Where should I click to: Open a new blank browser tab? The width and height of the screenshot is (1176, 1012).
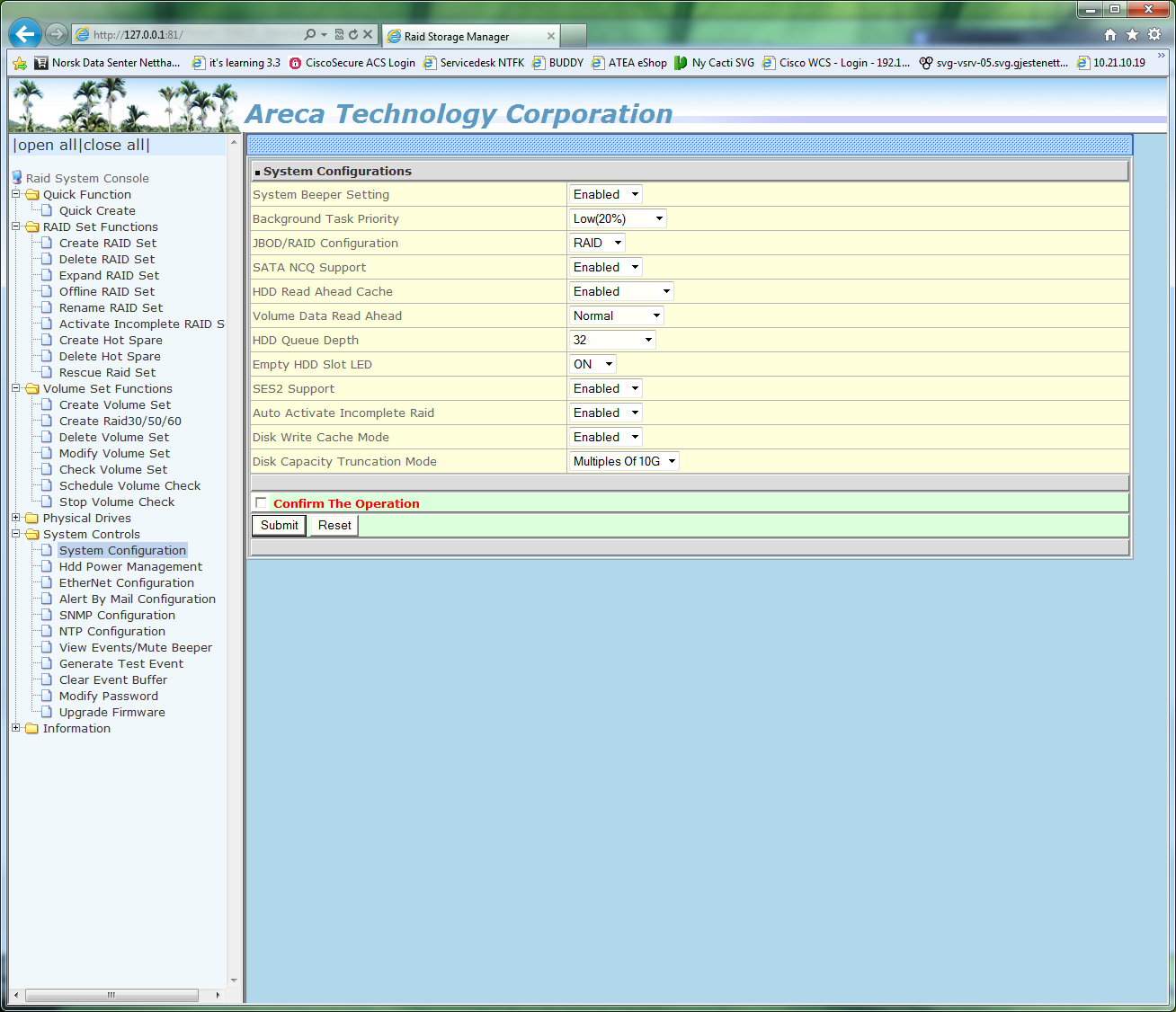574,36
